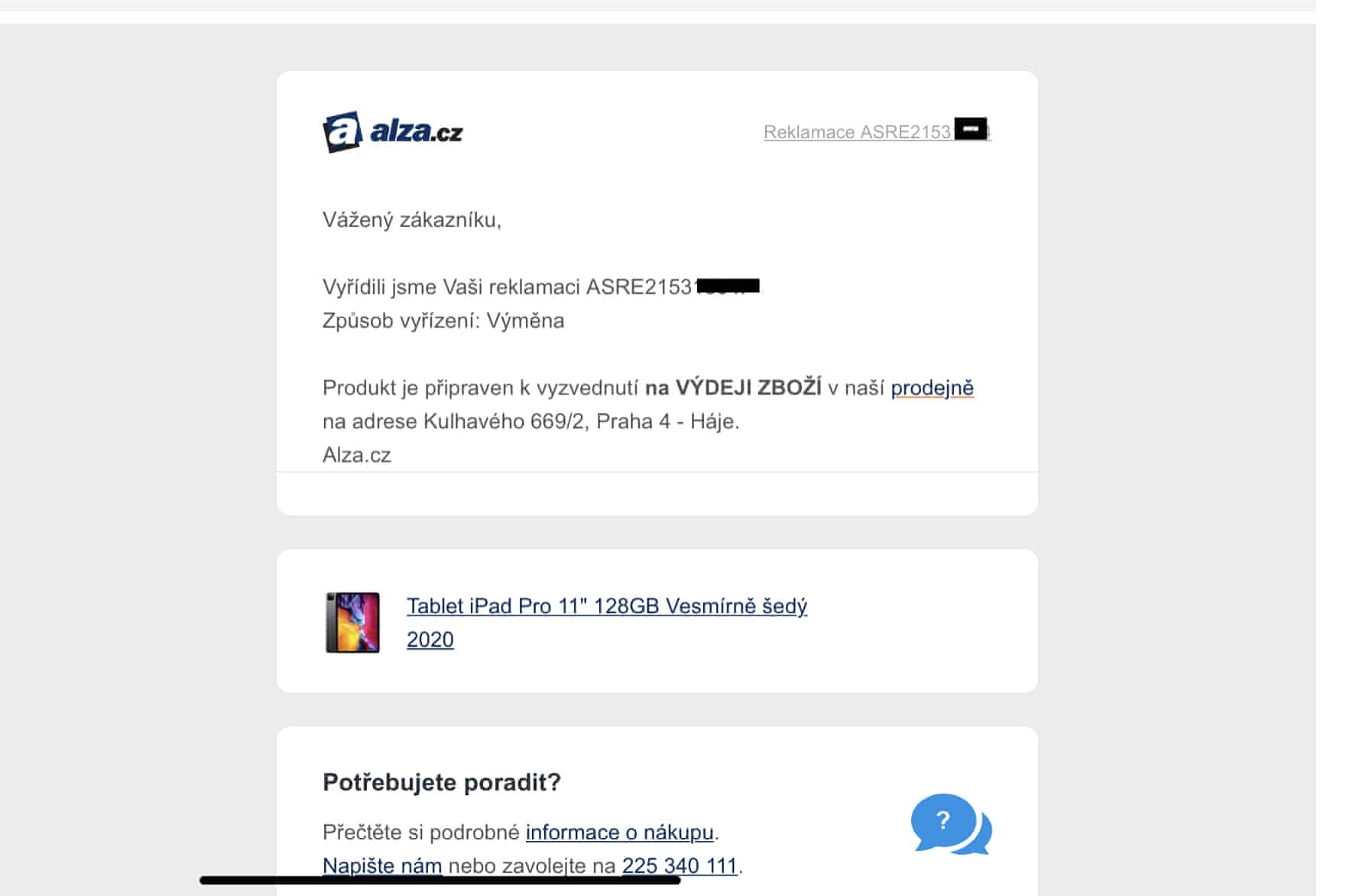Click the blue chat bubbles help icon
Viewport: 1353px width, 896px height.
(951, 824)
